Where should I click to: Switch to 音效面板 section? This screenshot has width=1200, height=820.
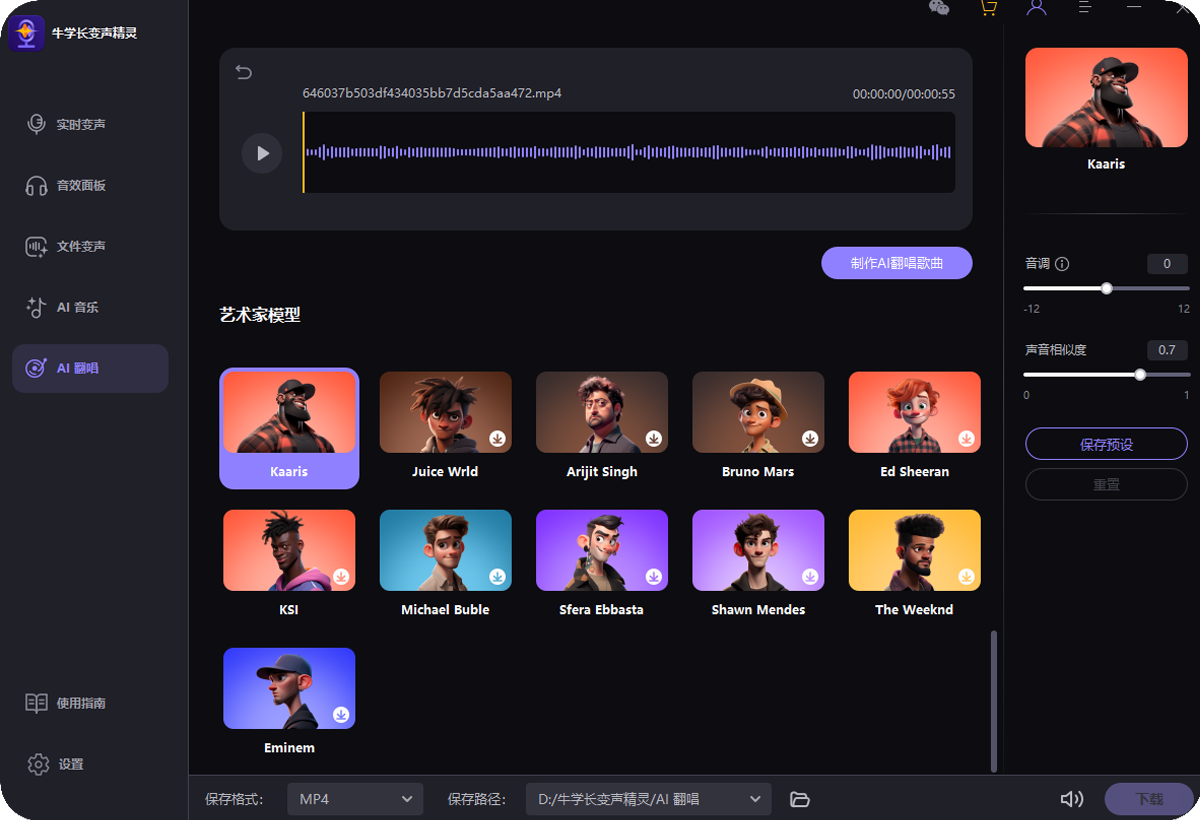[90, 185]
